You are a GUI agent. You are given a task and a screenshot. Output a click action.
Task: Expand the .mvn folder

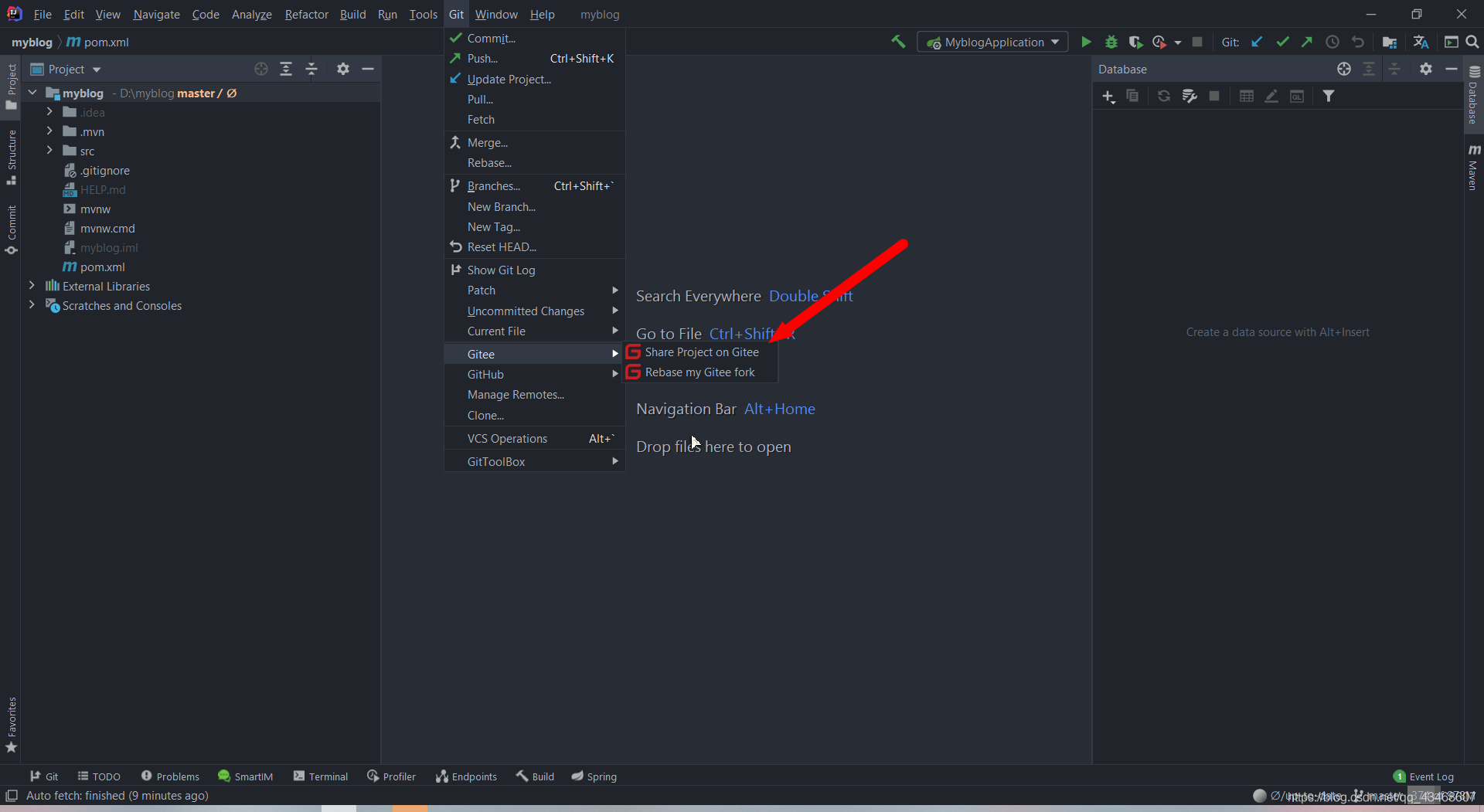coord(49,131)
